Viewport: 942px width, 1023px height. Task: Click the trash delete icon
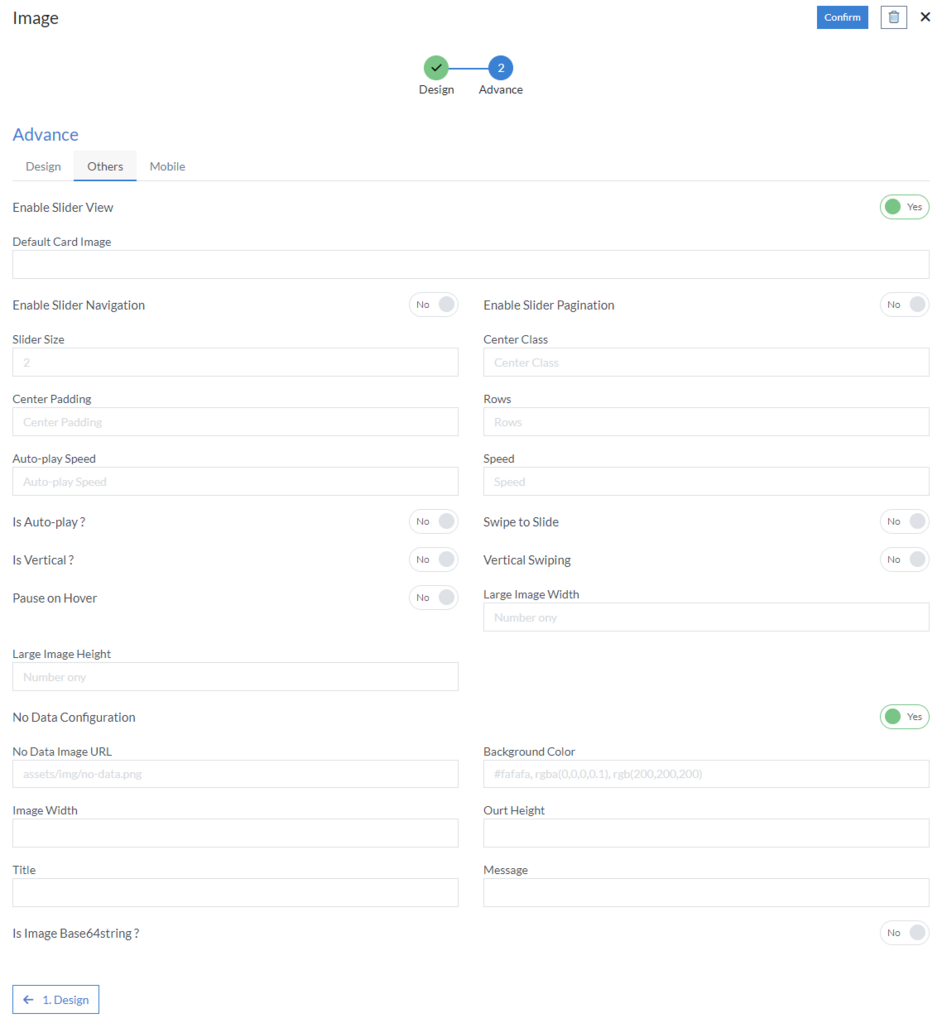pyautogui.click(x=893, y=17)
